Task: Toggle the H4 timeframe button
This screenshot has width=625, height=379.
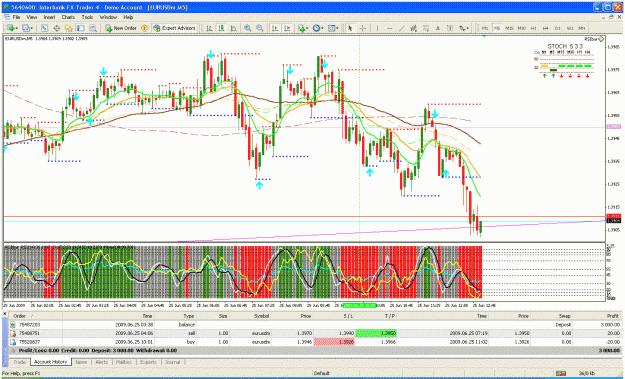Action: (x=545, y=28)
